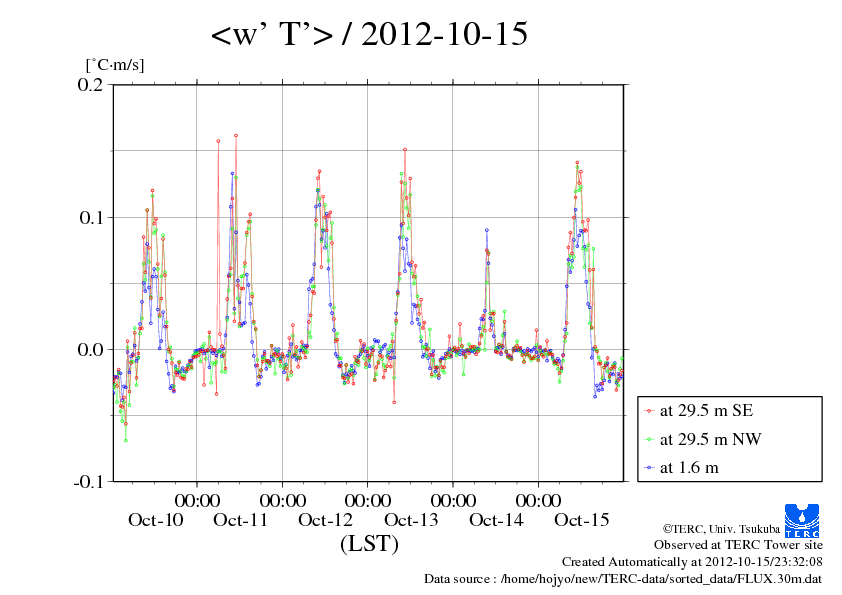Click the x-axis label "Oct-13"

pyautogui.click(x=411, y=520)
